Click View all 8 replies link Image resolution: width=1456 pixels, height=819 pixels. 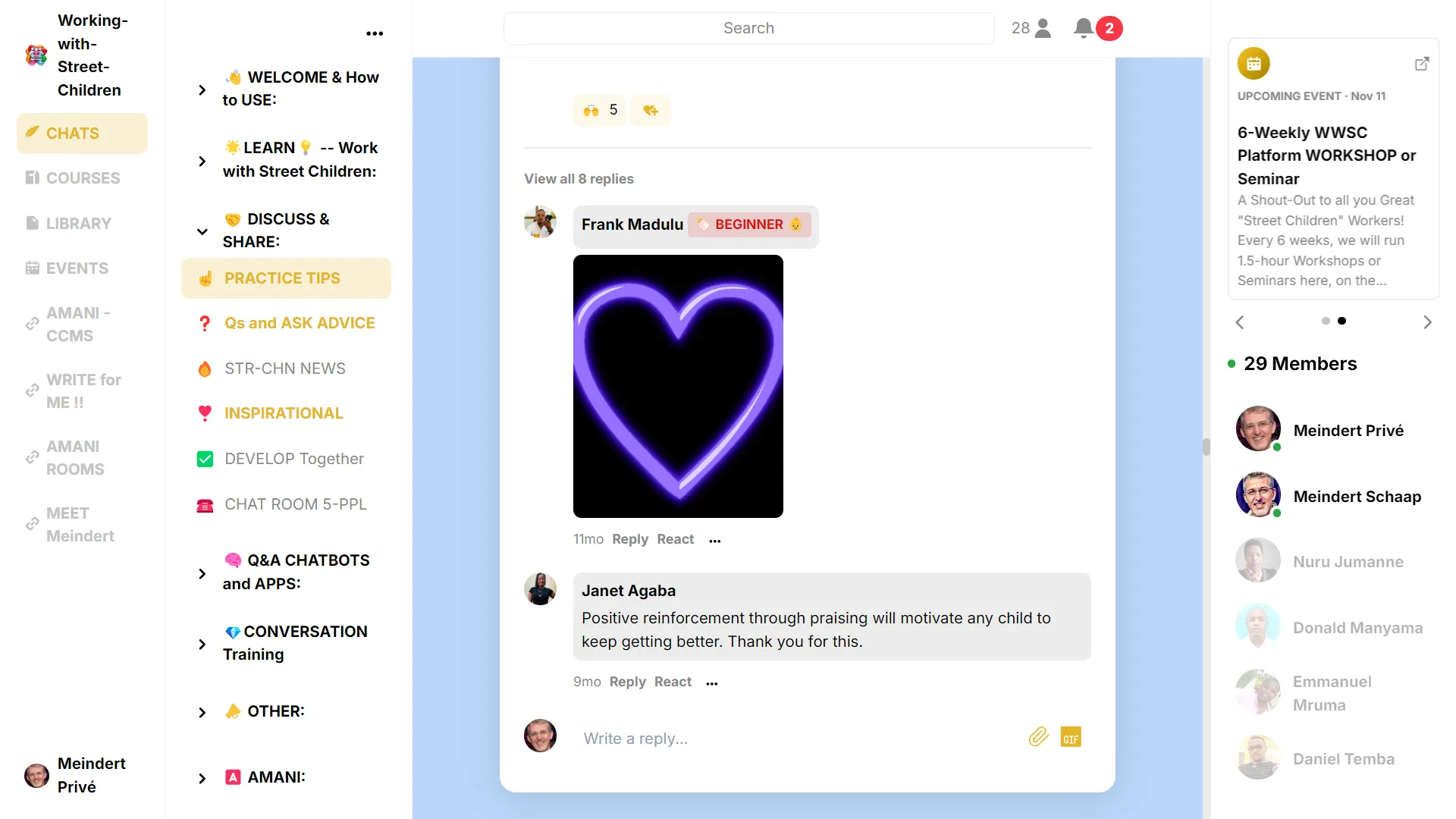tap(579, 179)
